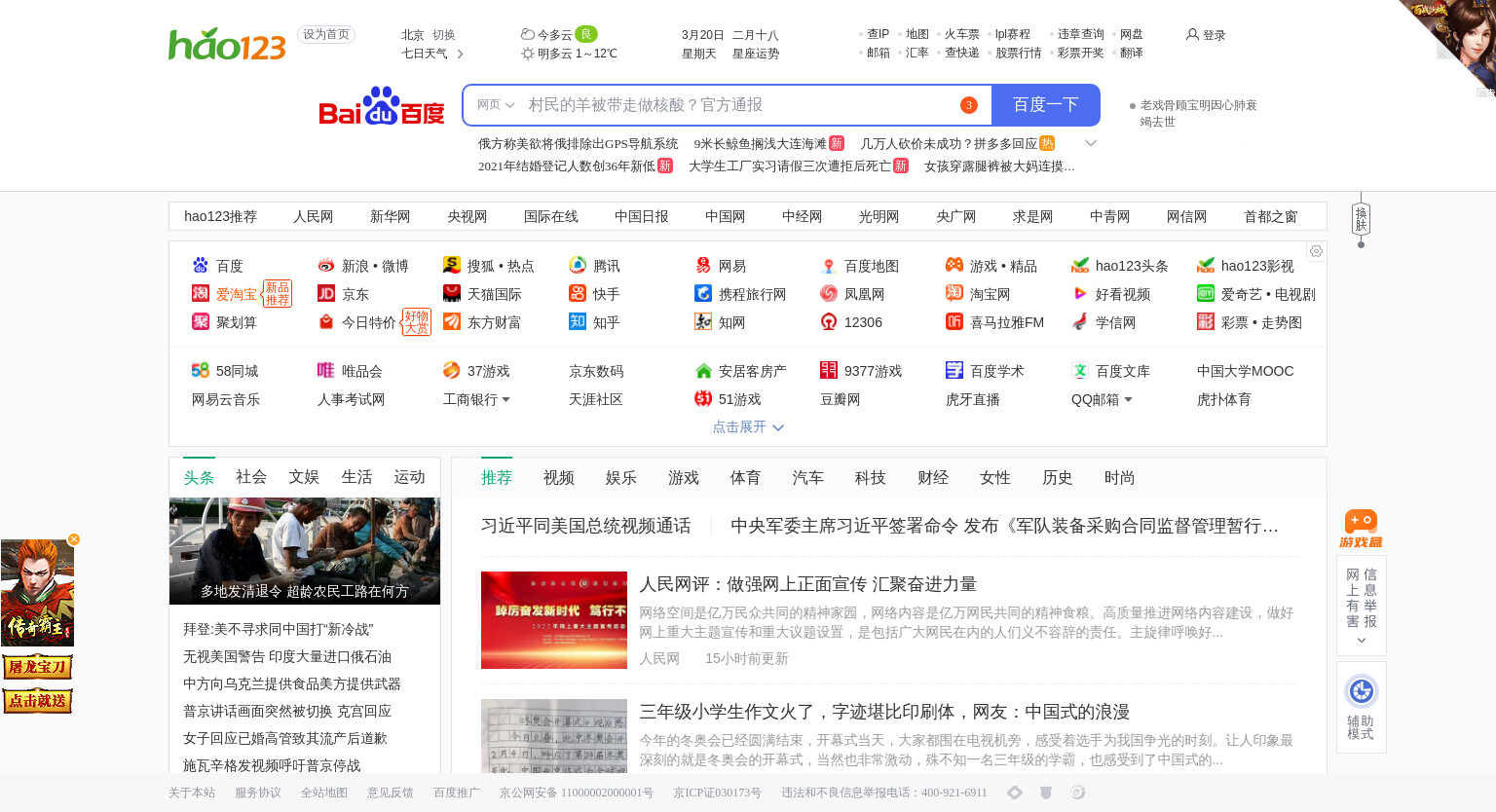Select the 社会 news tab
Image resolution: width=1496 pixels, height=812 pixels.
tap(251, 477)
